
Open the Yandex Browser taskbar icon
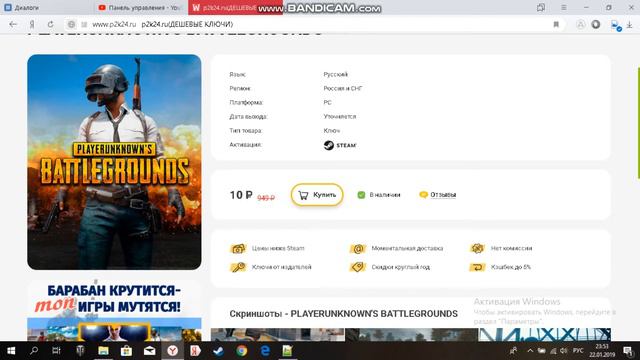(x=172, y=351)
